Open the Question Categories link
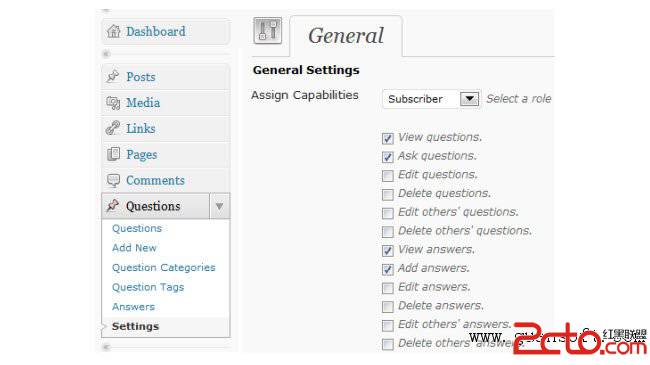 click(x=164, y=268)
